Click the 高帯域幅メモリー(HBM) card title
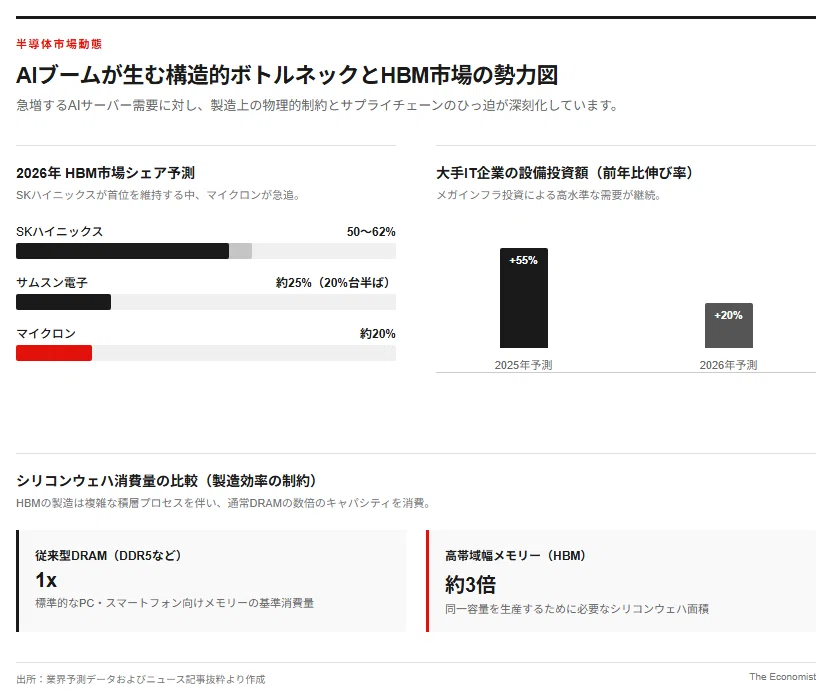This screenshot has height=700, width=833. click(515, 556)
